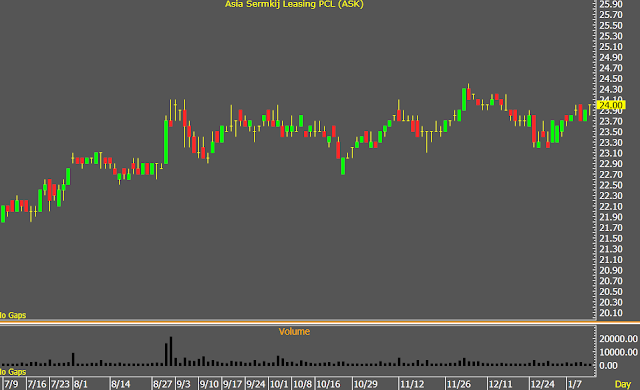Viewport: 640px width, 390px height.
Task: Click the 7/16 date label
Action: 37,384
